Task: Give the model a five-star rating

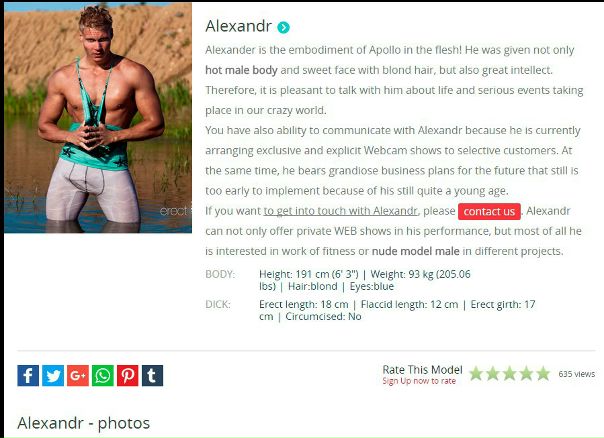Action: (543, 373)
